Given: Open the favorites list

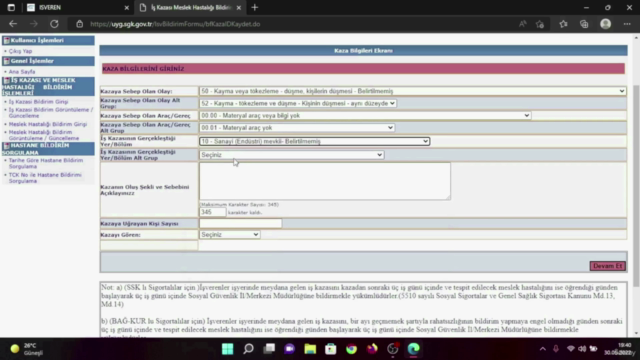Looking at the screenshot, I should coord(564,24).
